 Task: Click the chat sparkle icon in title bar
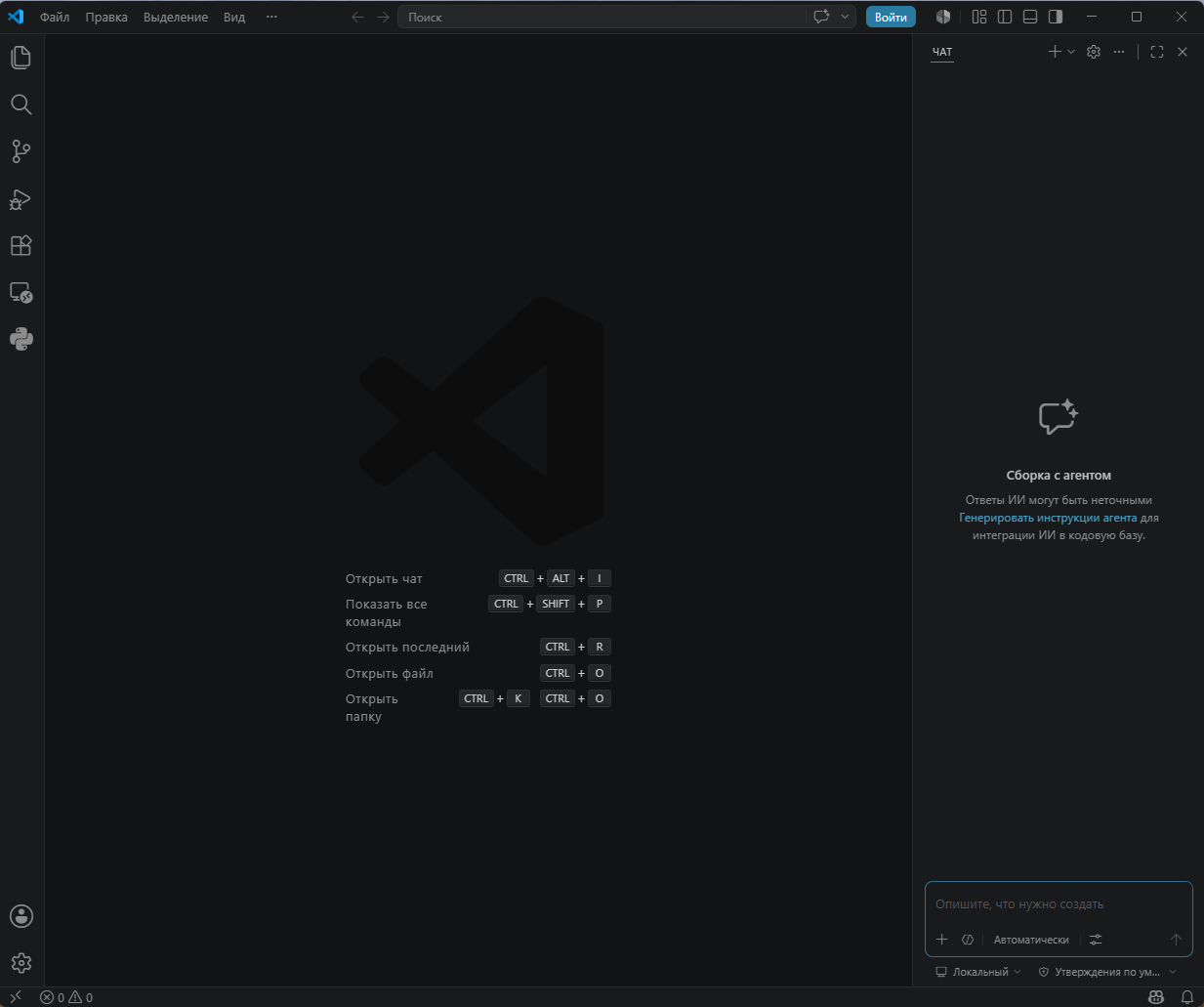point(821,17)
